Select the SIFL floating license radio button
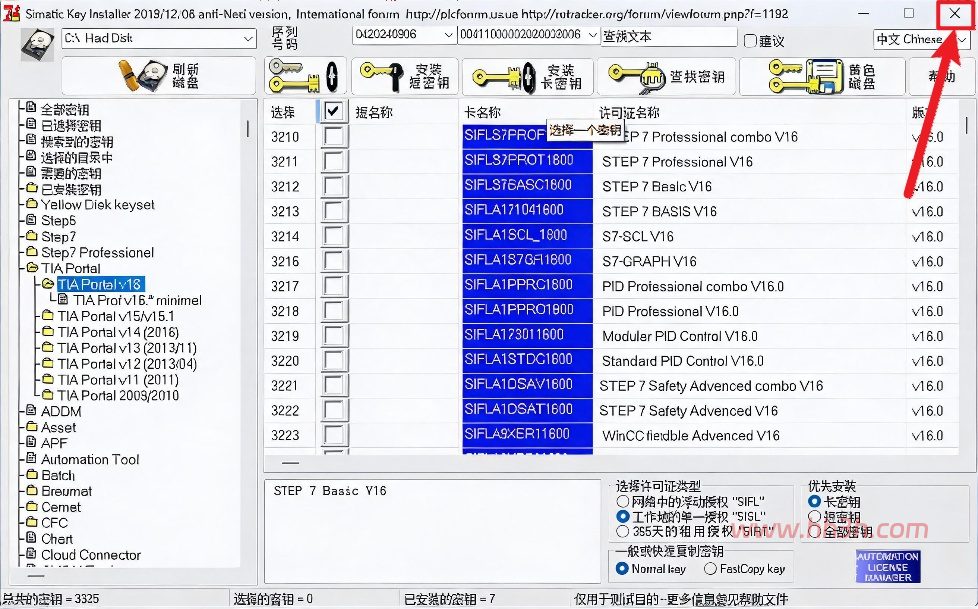The image size is (978, 609). pyautogui.click(x=622, y=501)
